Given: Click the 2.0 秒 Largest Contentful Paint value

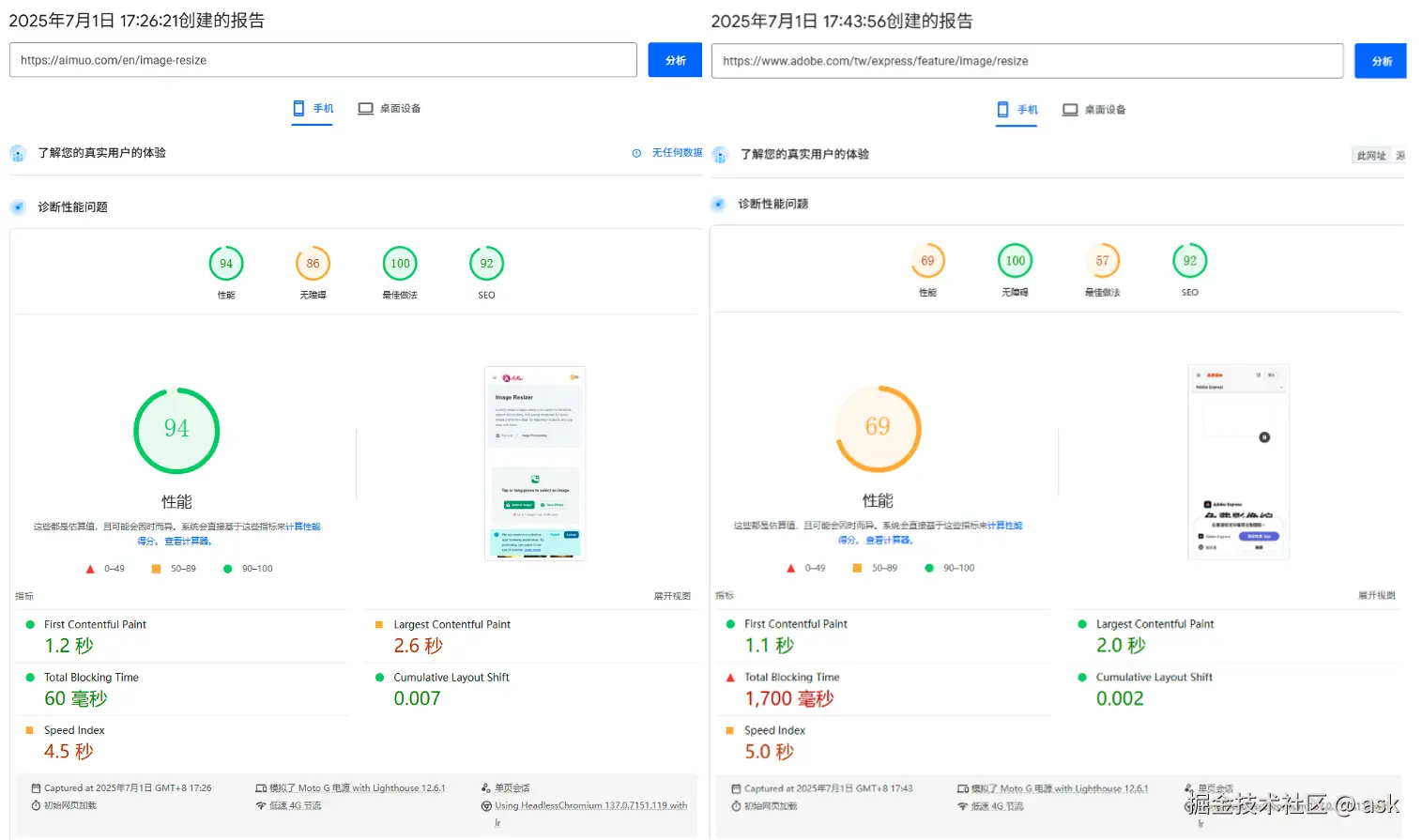Looking at the screenshot, I should coord(1121,646).
